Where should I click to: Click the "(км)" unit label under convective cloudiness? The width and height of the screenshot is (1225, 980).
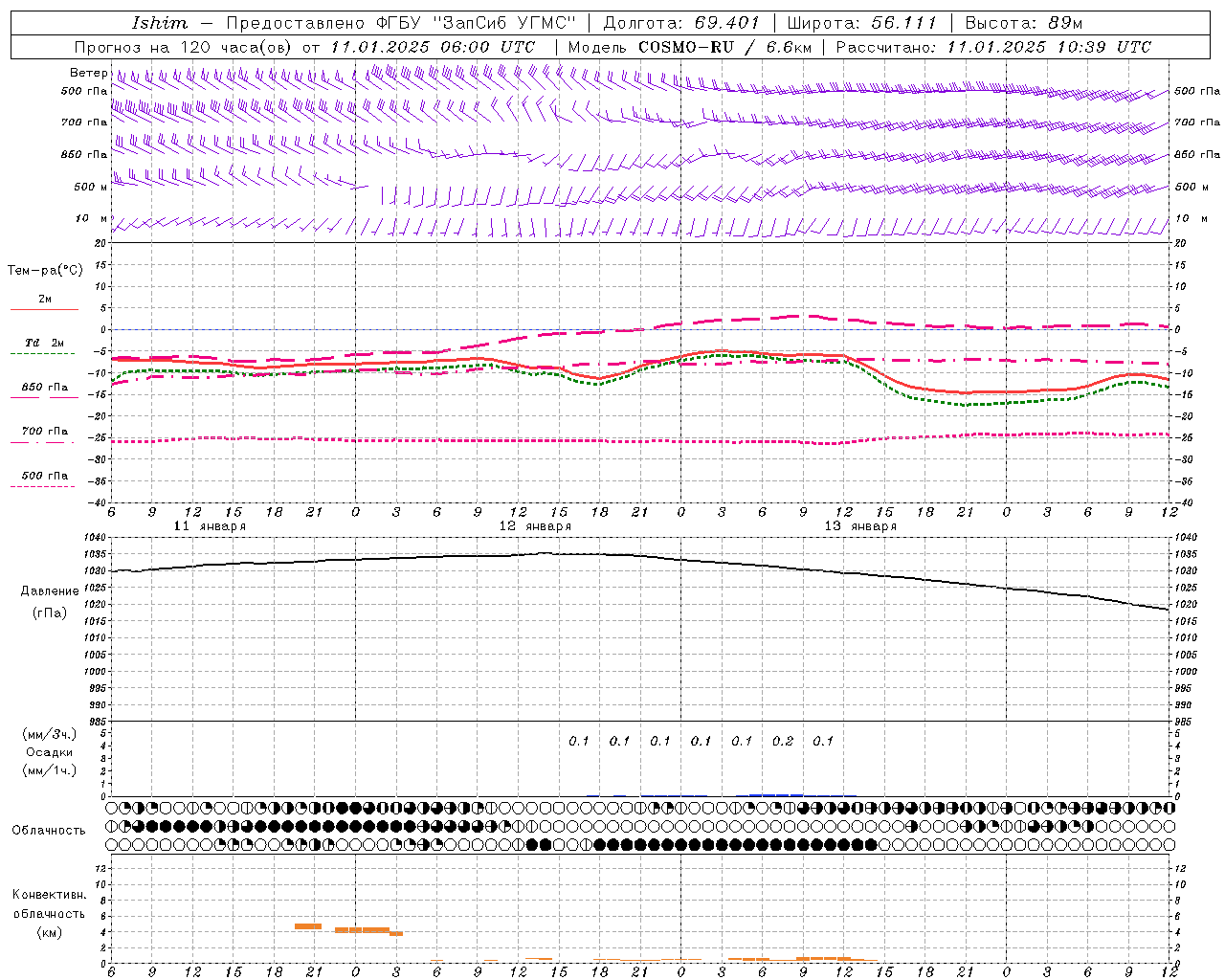pyautogui.click(x=50, y=932)
